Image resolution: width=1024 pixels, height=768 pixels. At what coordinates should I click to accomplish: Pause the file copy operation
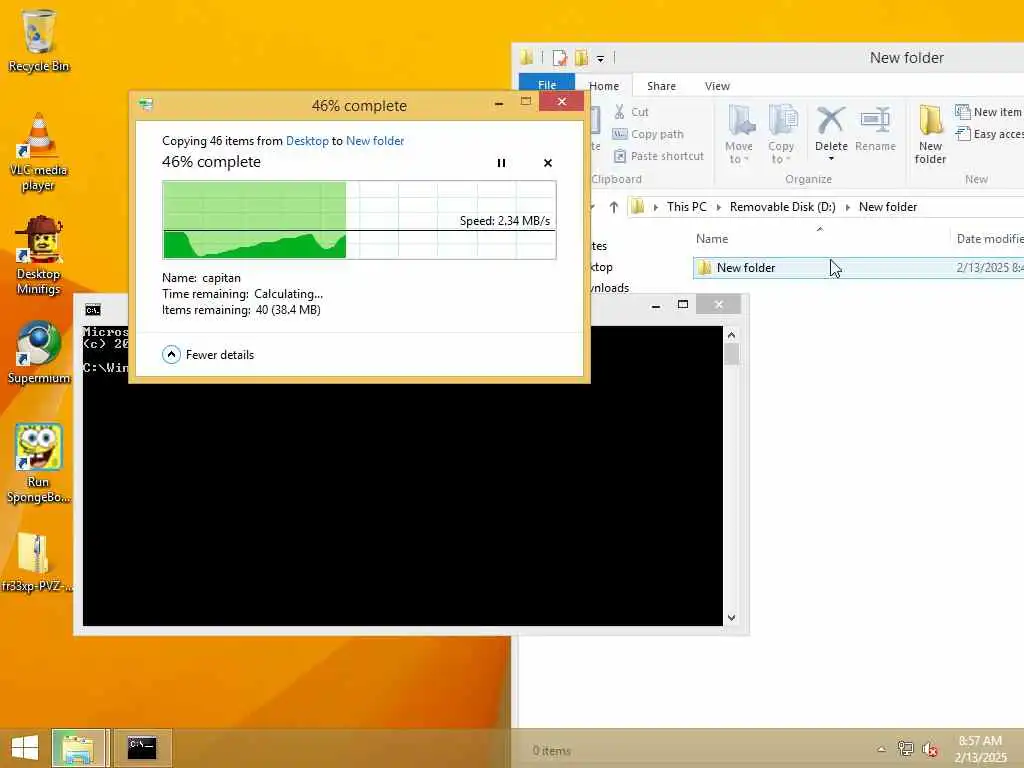click(x=501, y=163)
